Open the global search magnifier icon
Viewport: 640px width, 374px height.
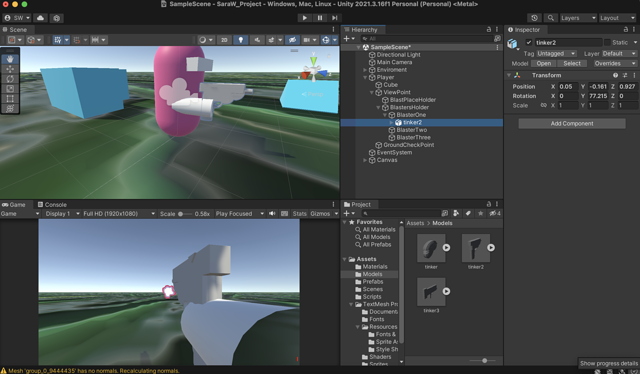[551, 18]
